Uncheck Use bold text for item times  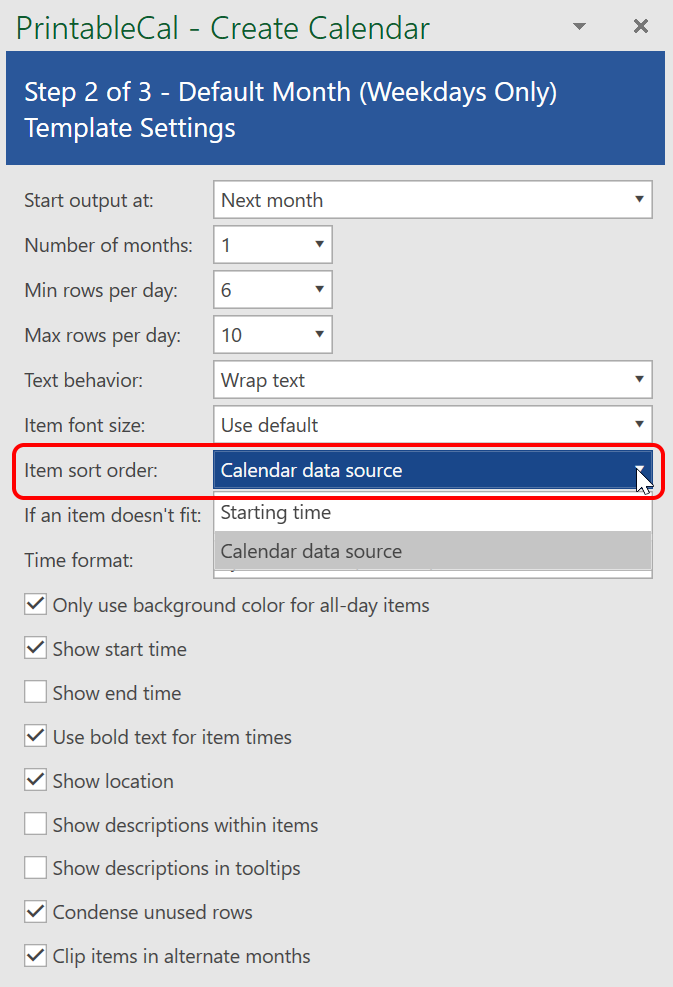coord(36,737)
